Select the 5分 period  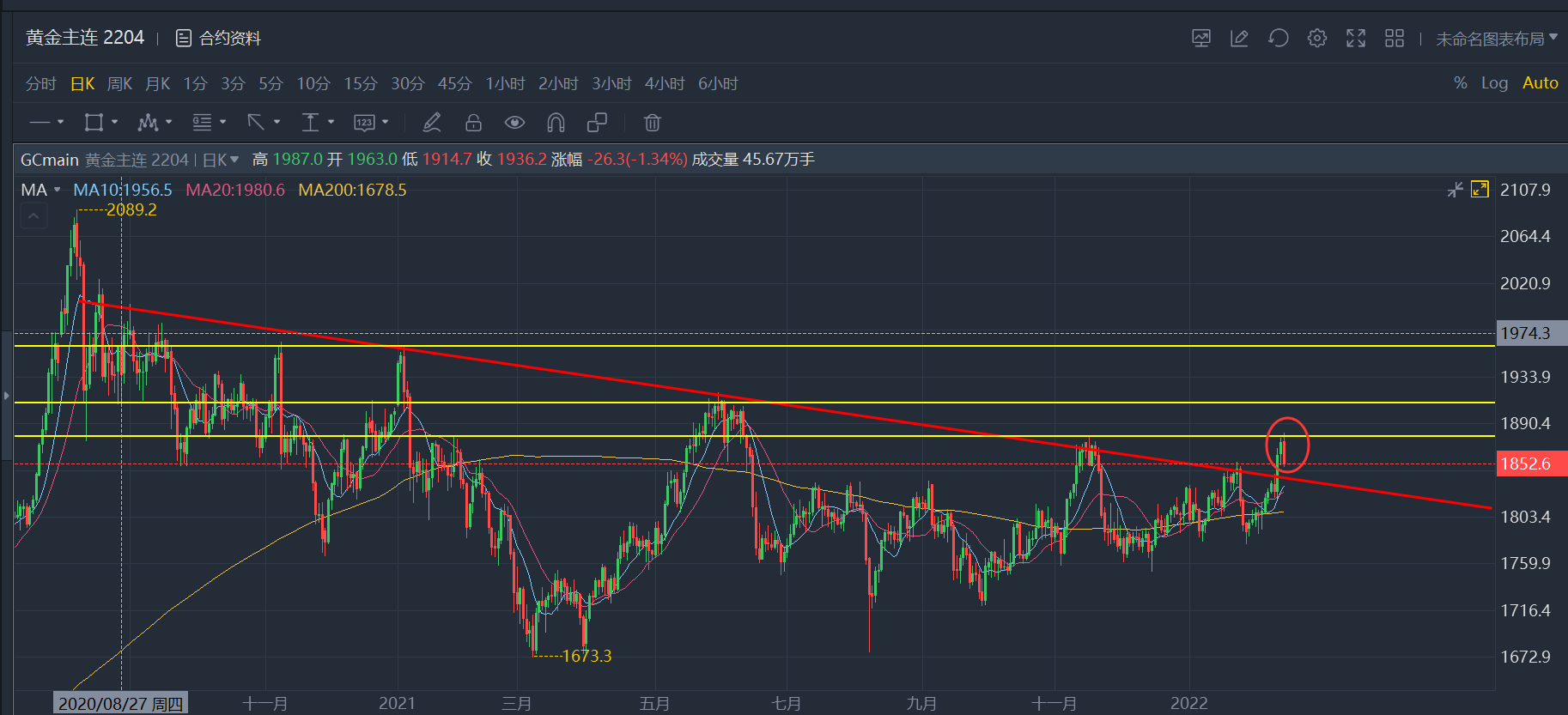(x=270, y=83)
